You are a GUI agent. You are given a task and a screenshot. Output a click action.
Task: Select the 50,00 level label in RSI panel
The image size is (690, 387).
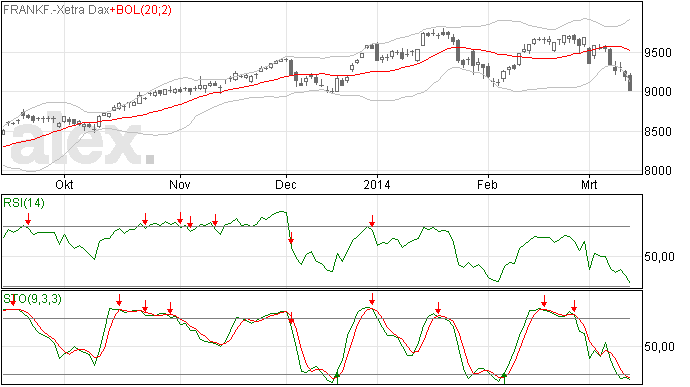click(659, 257)
